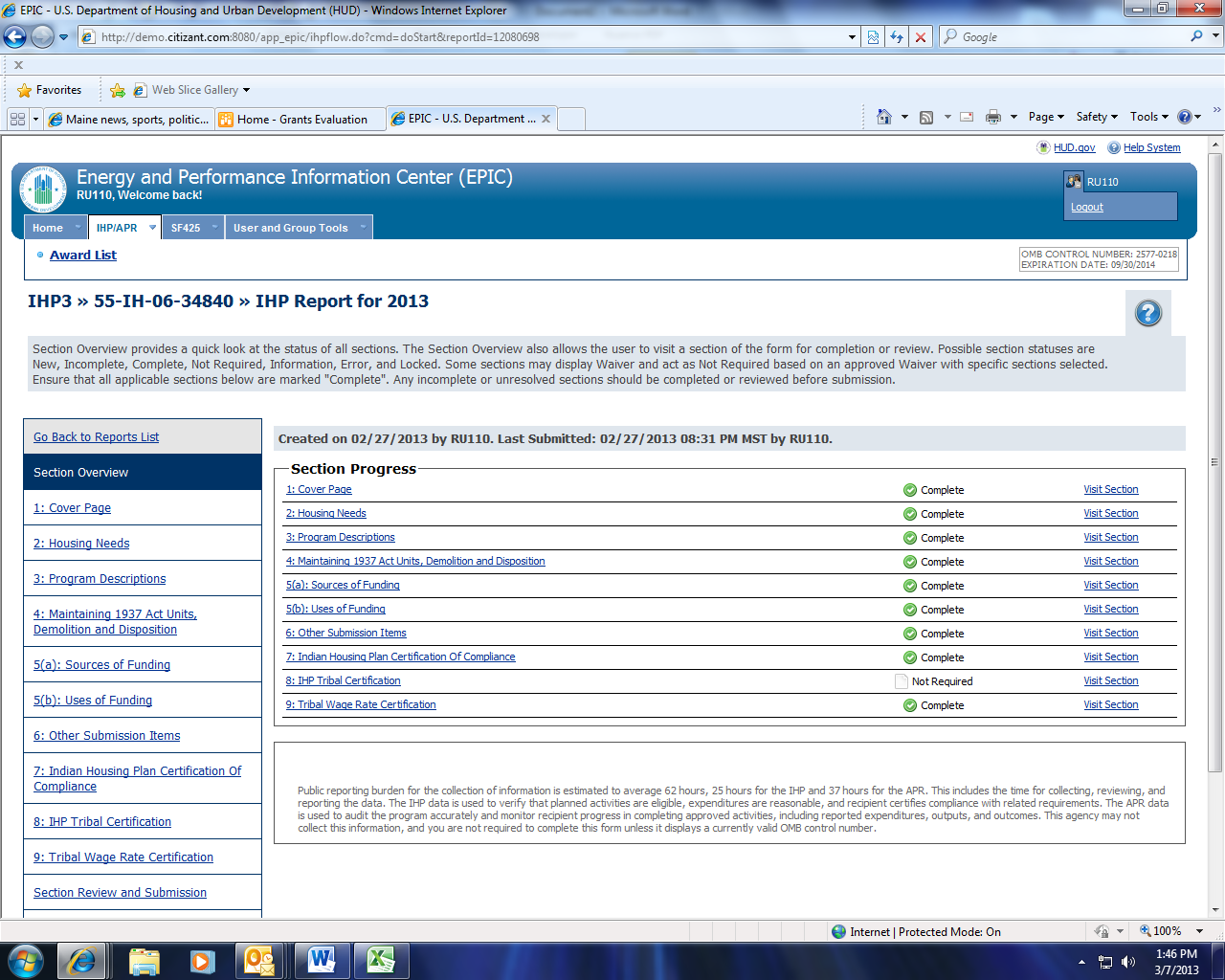The width and height of the screenshot is (1225, 980).
Task: Click the search magnifier icon
Action: [x=1196, y=36]
